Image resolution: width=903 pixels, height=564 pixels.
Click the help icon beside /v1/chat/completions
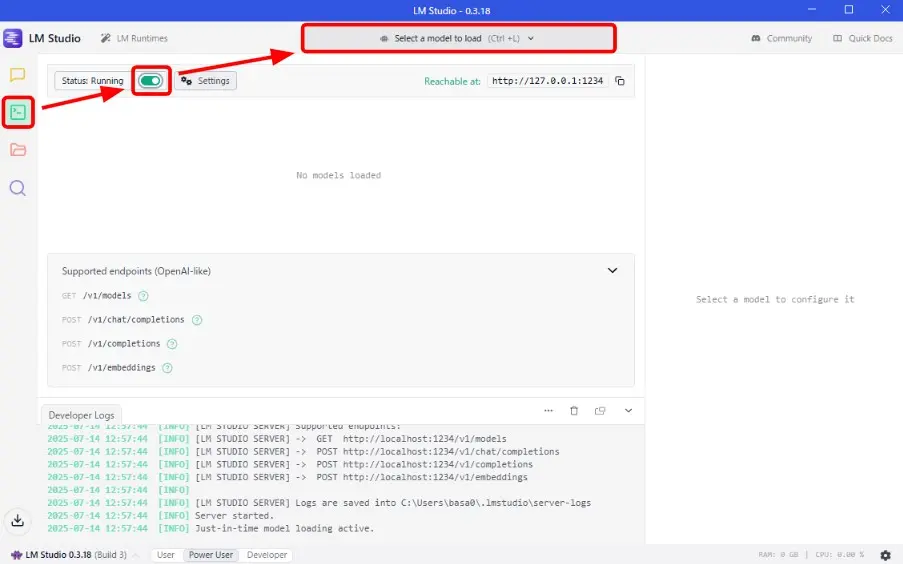[x=197, y=320]
